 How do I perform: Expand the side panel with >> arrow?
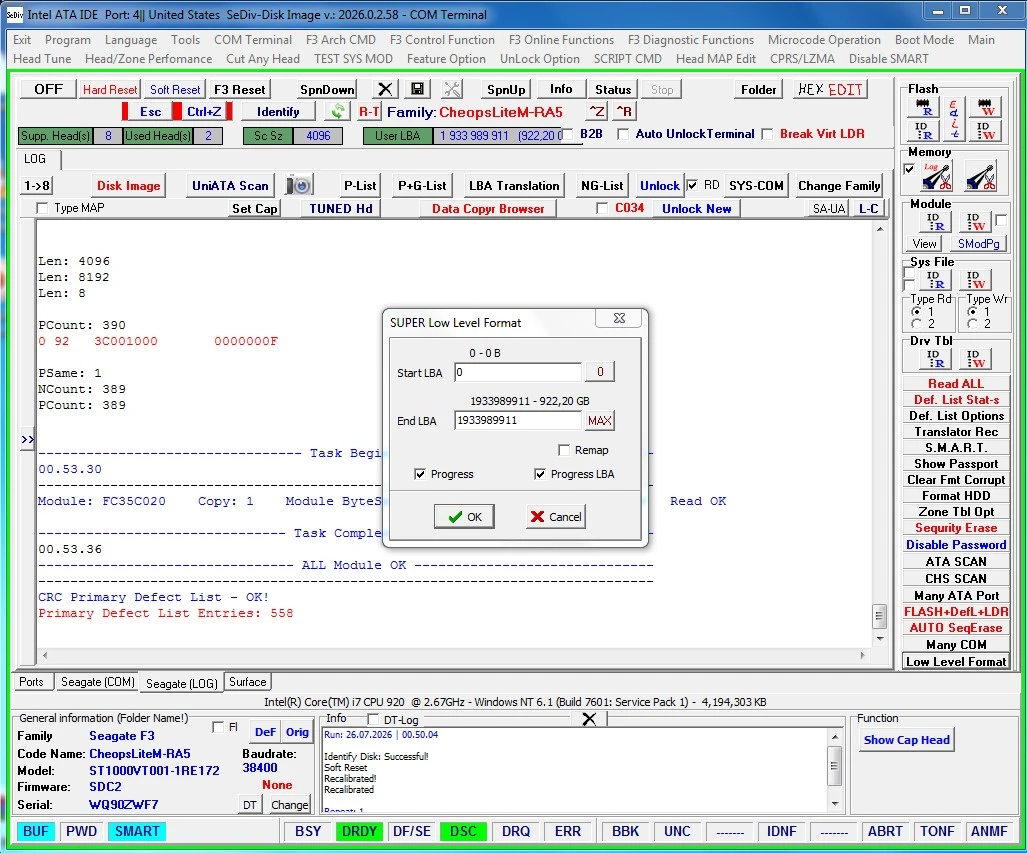(28, 440)
